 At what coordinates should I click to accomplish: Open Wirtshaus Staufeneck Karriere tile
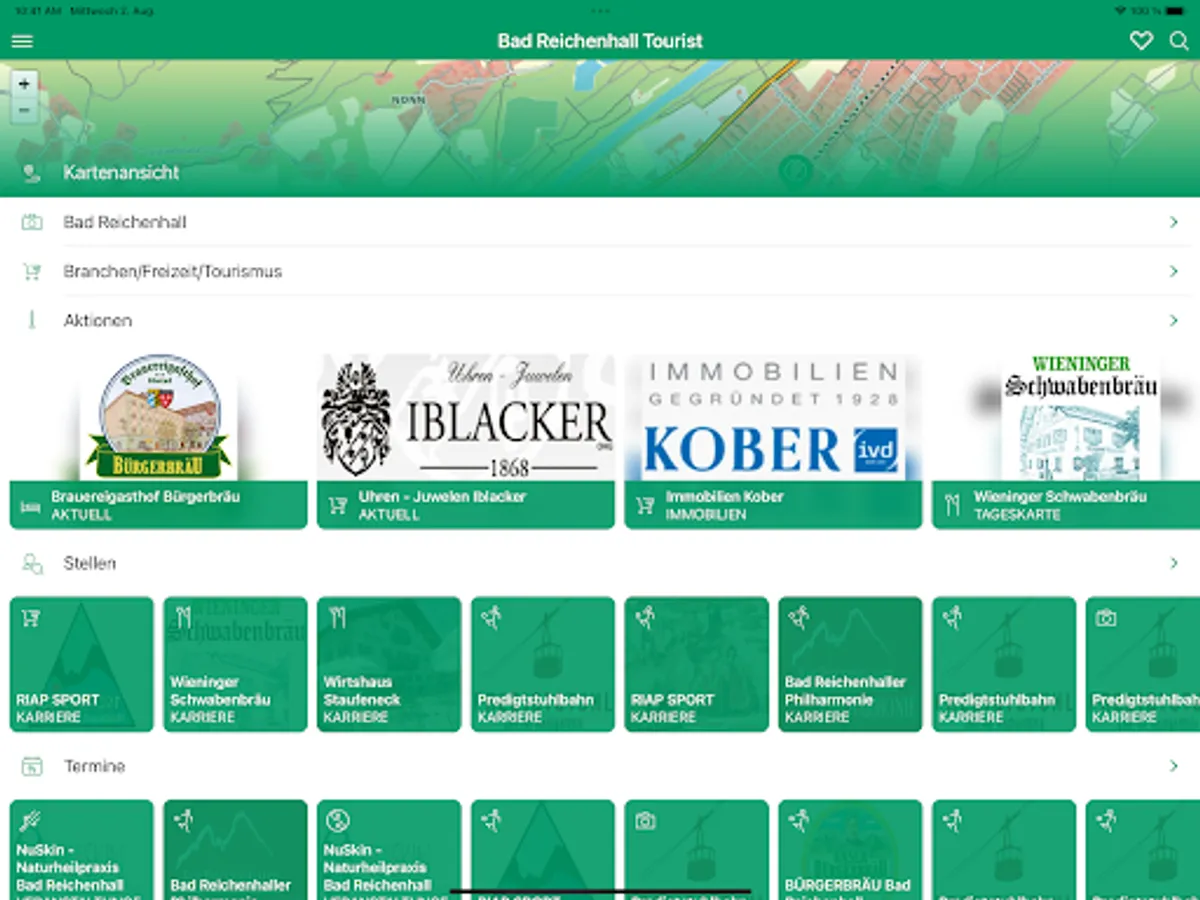[389, 664]
